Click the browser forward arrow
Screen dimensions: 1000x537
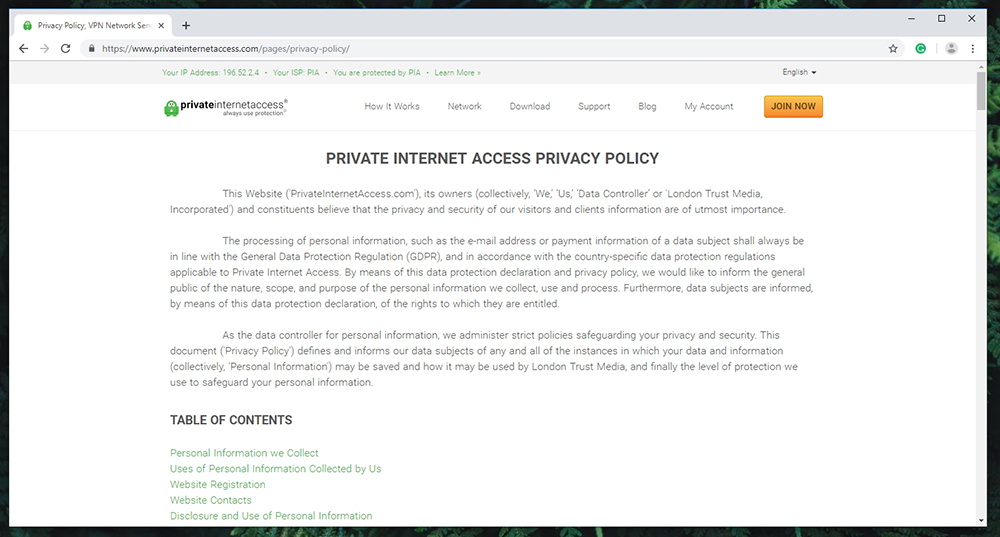(44, 48)
